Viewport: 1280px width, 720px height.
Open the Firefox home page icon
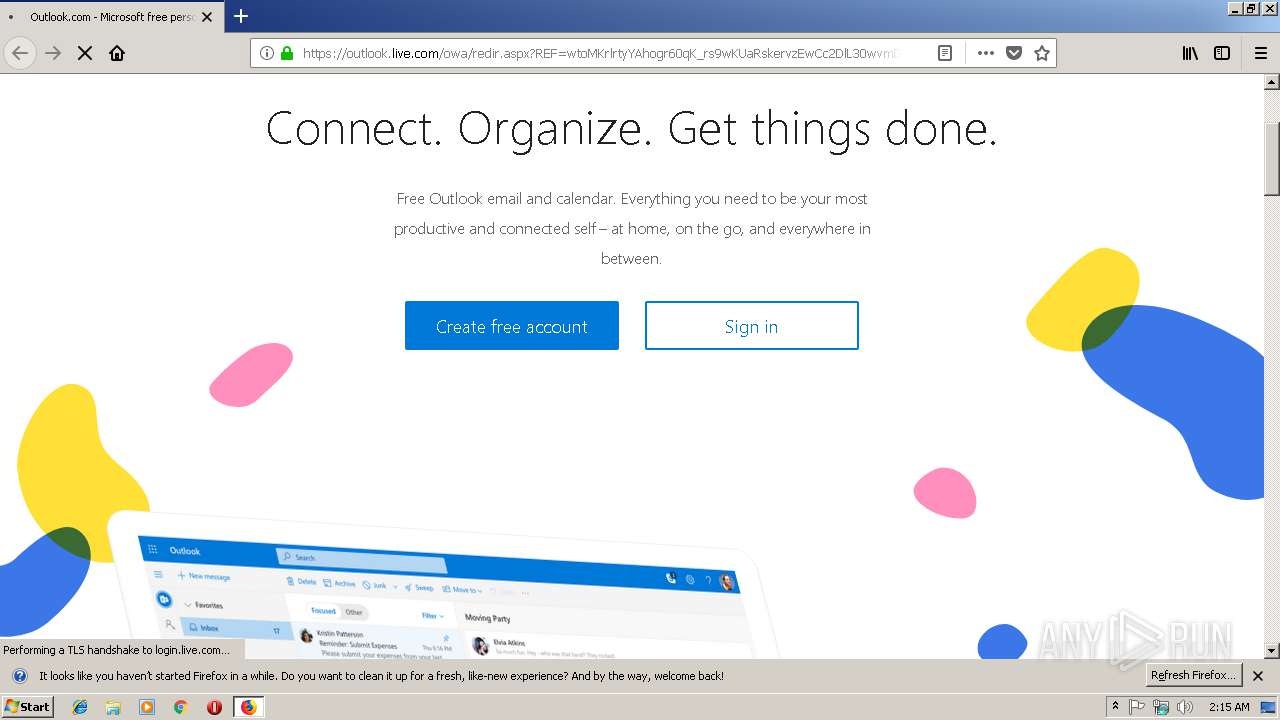[117, 53]
